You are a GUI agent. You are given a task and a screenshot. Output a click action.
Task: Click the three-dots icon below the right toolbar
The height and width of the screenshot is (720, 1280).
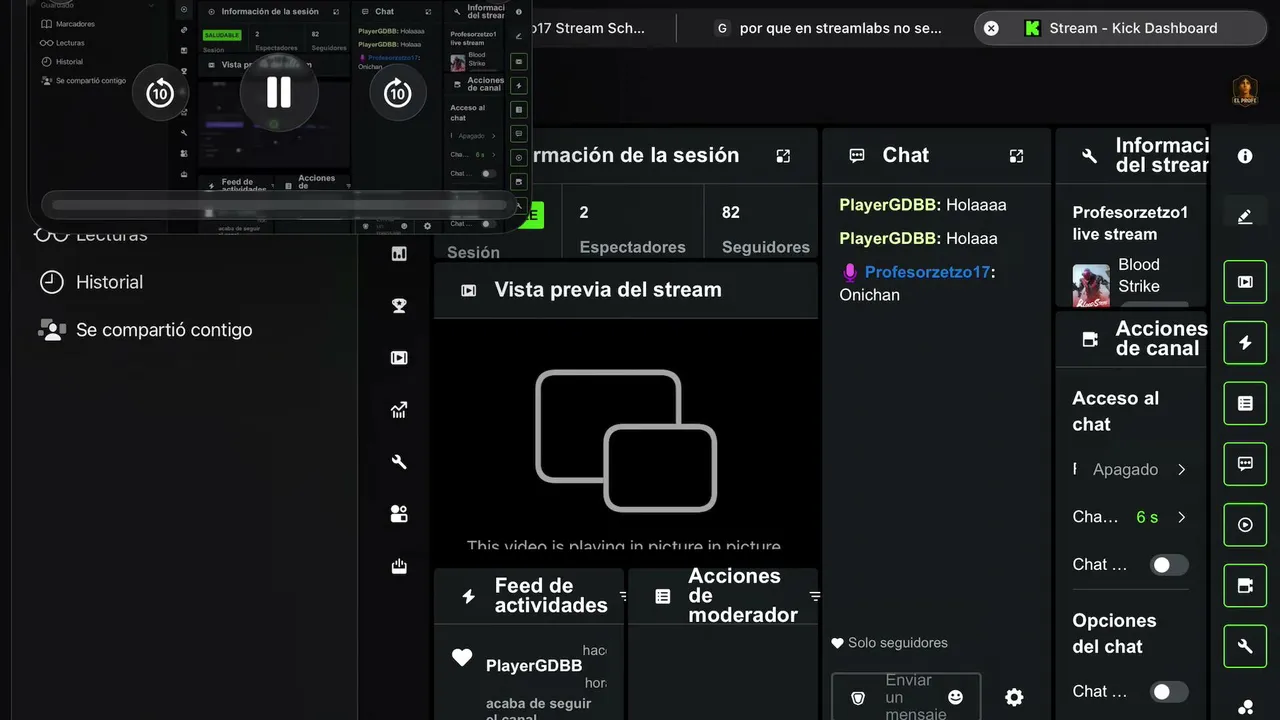click(x=1245, y=707)
